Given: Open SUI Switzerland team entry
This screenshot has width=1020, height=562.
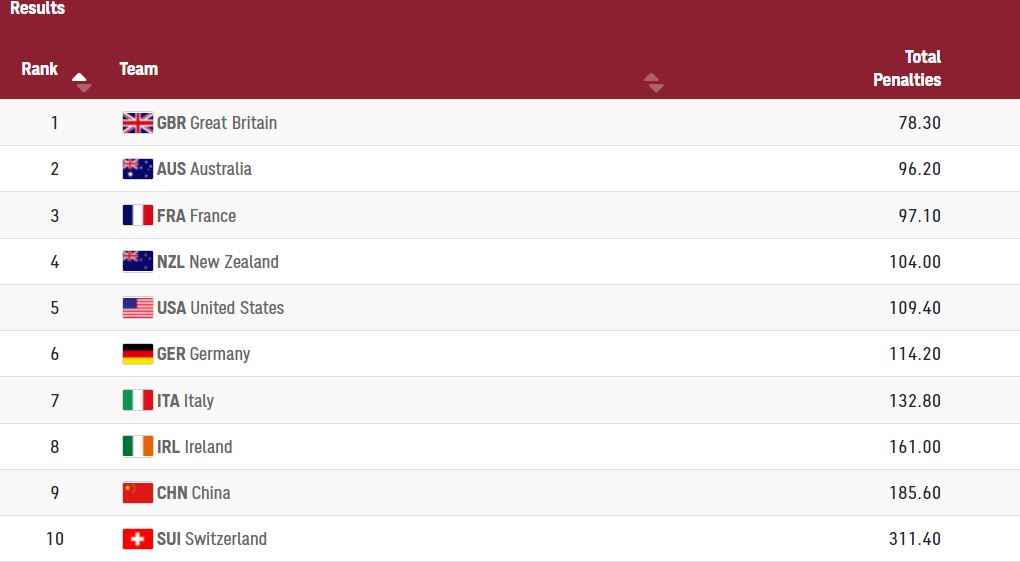Looking at the screenshot, I should click(x=212, y=539).
